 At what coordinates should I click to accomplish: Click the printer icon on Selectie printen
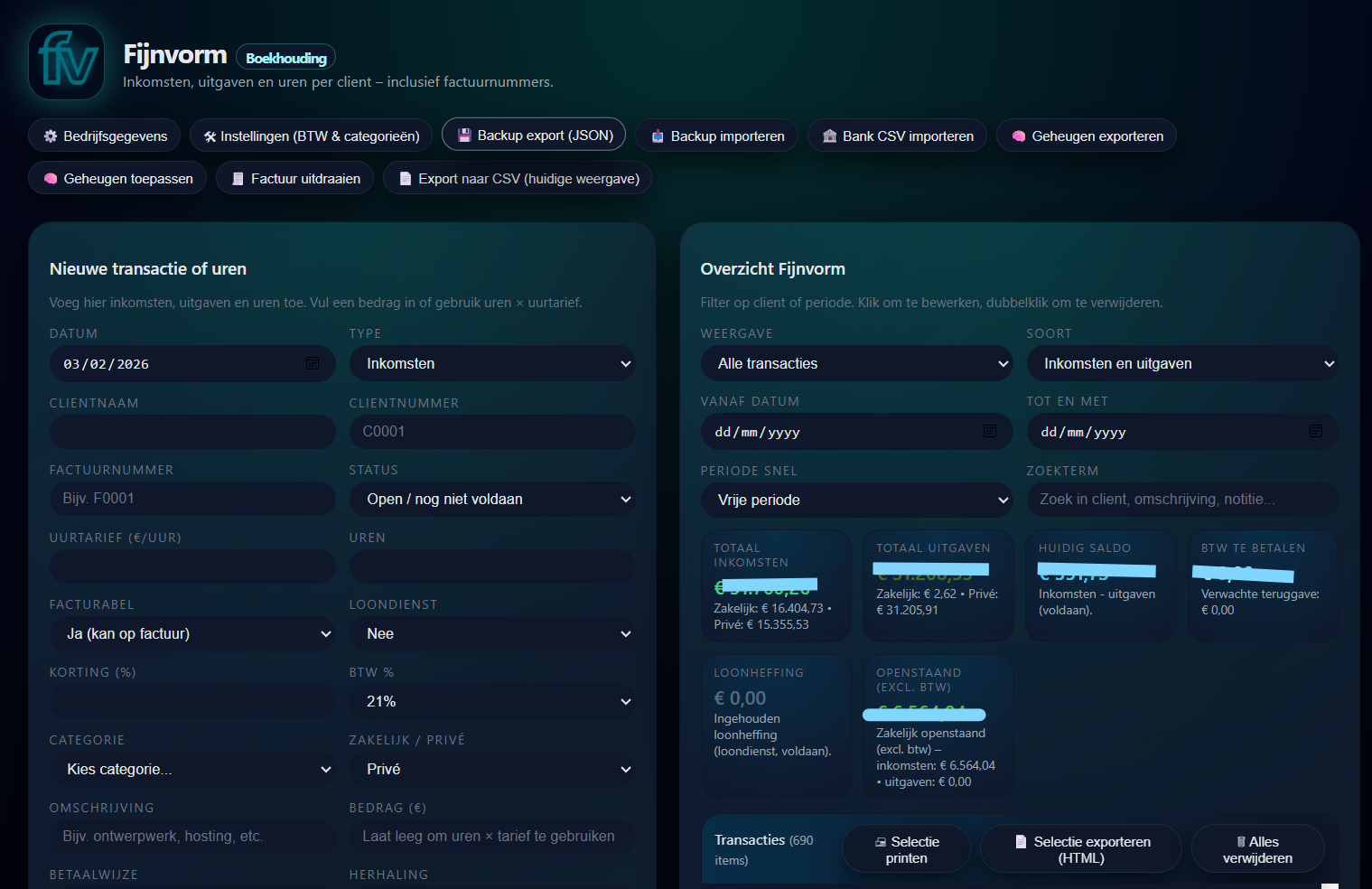pos(881,842)
